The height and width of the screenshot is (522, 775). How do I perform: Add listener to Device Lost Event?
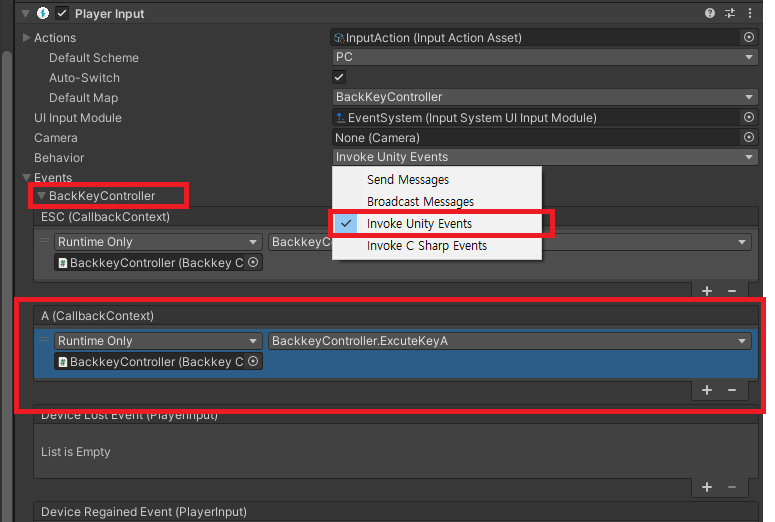(707, 487)
